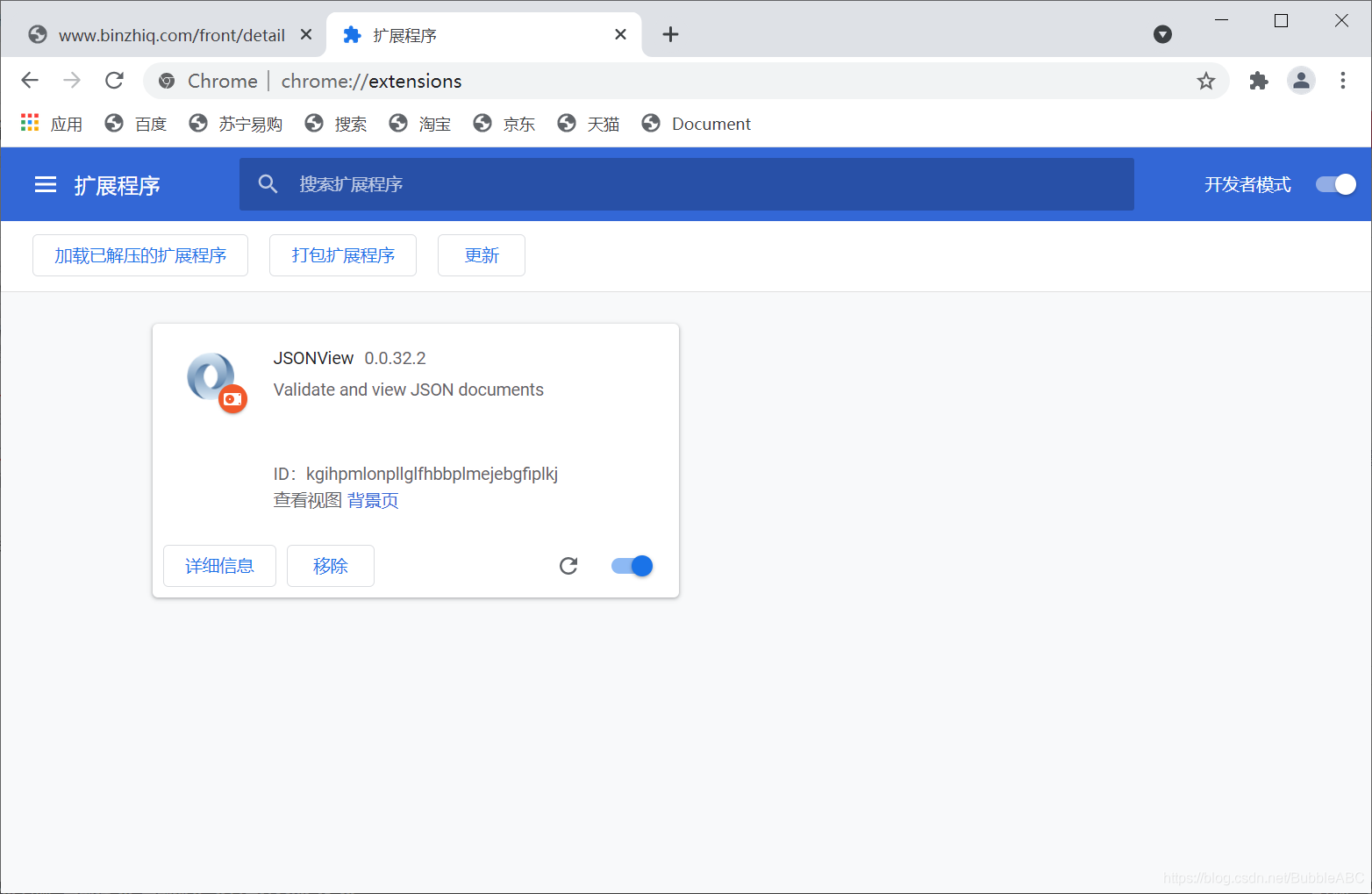The width and height of the screenshot is (1372, 894).
Task: Select the 扩展程序 browser tab
Action: [x=483, y=35]
